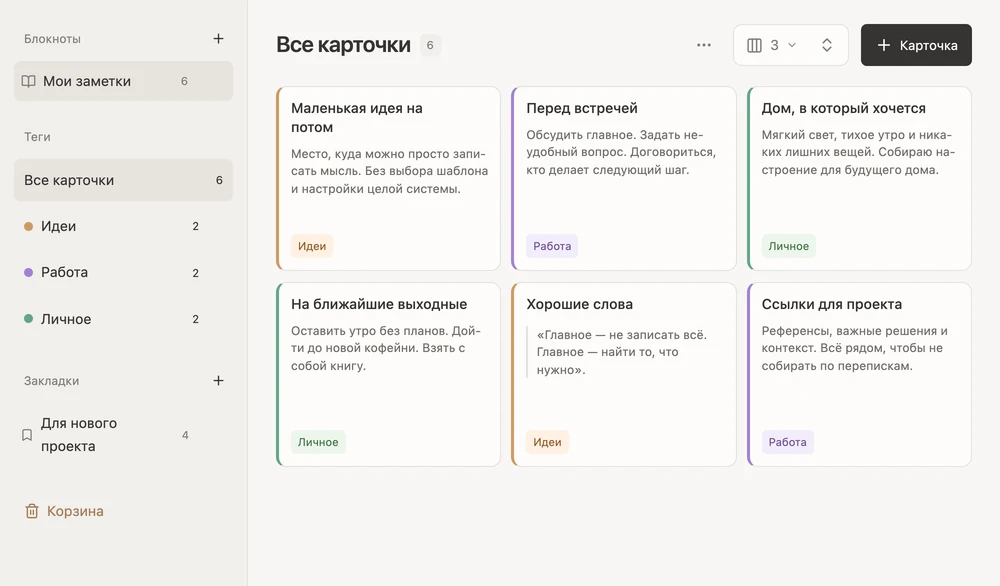Open the Ссылки для проекта card title
1000x586 pixels.
tap(832, 304)
